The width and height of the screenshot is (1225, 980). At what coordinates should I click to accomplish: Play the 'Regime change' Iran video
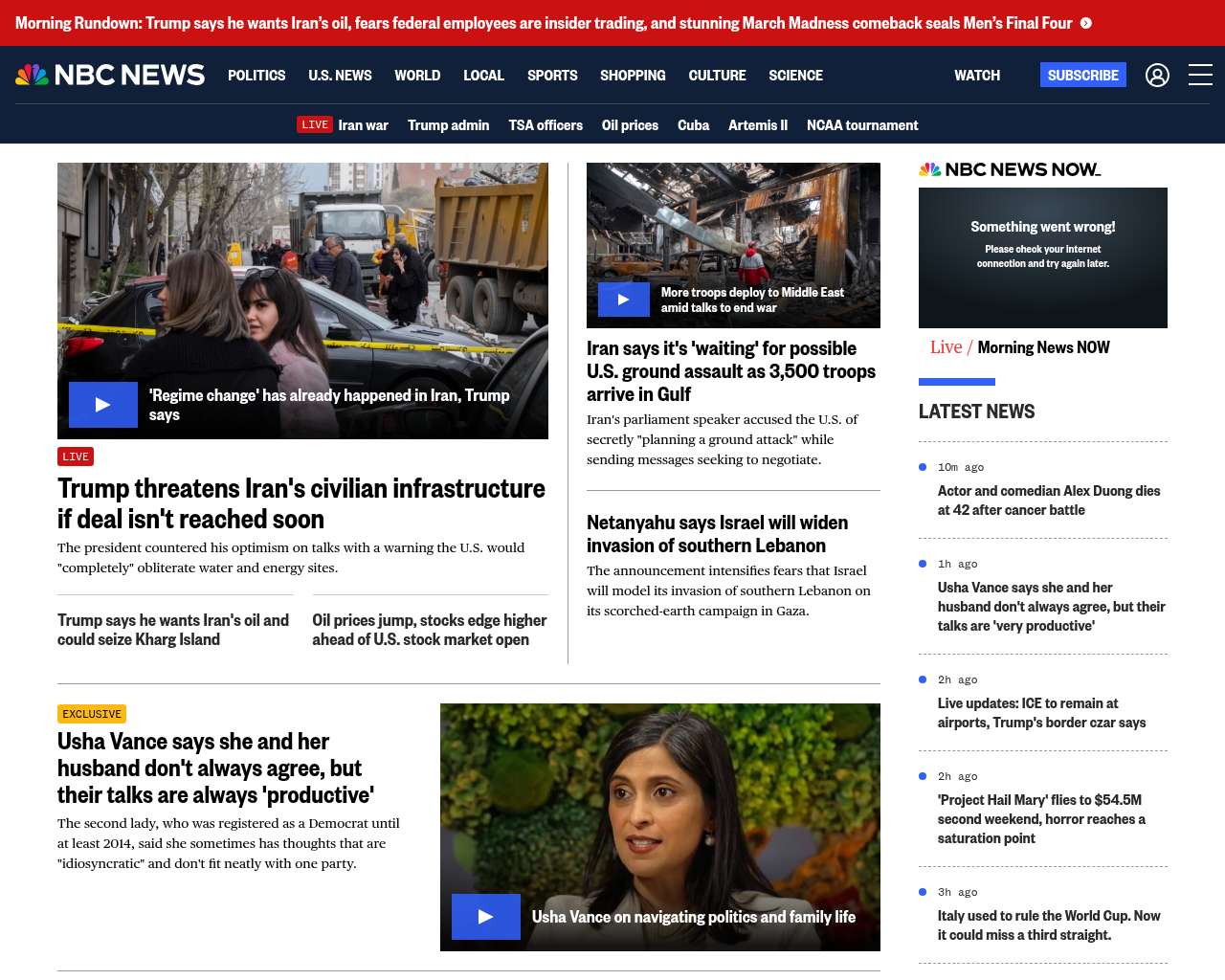click(103, 405)
